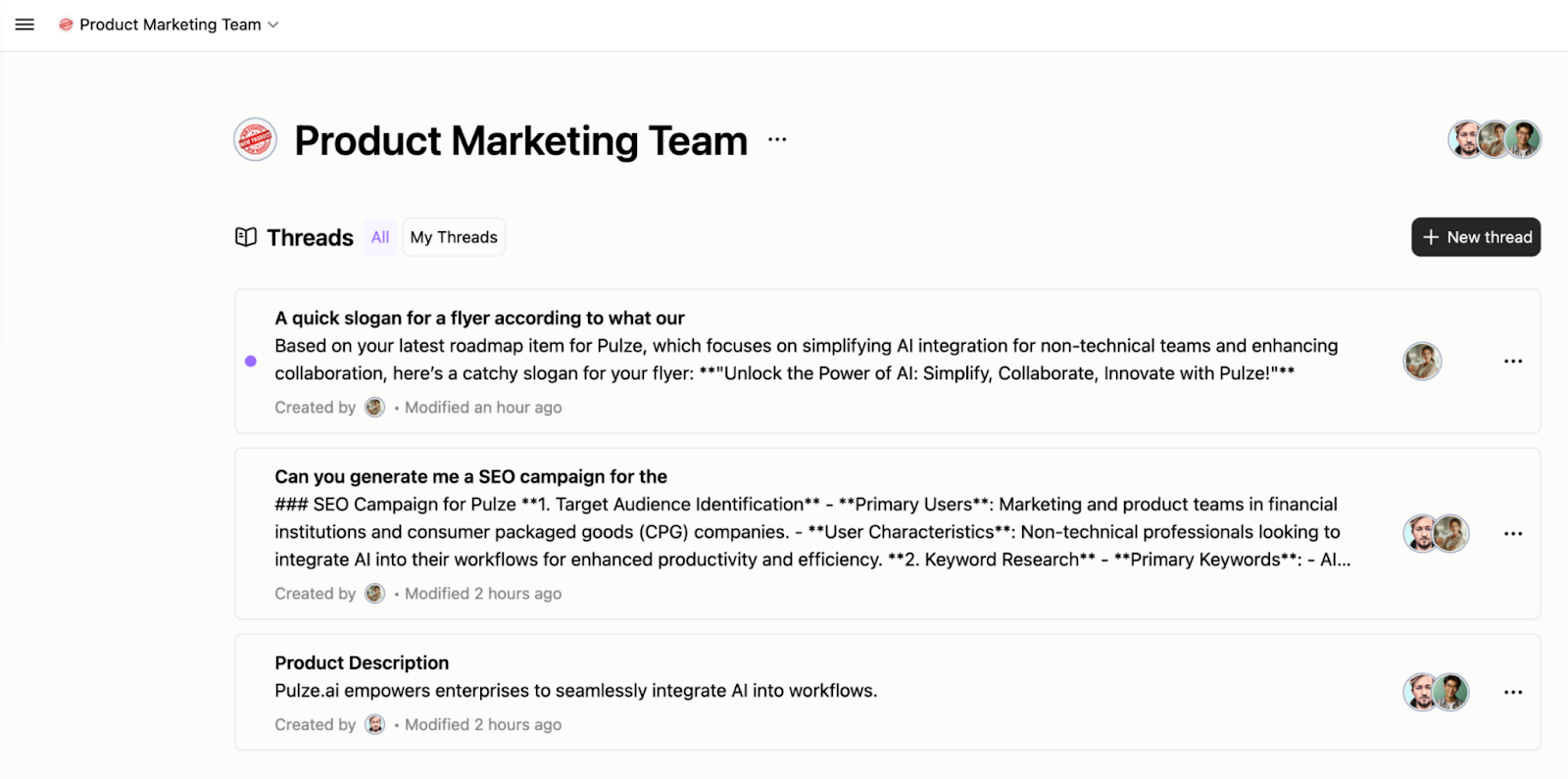Click the Threads book icon
The image size is (1568, 779).
click(246, 237)
